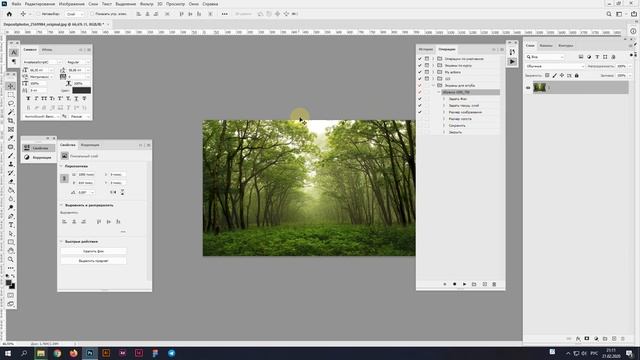The width and height of the screenshot is (640, 360).
Task: Expand the GS action set
Action: [x=433, y=79]
